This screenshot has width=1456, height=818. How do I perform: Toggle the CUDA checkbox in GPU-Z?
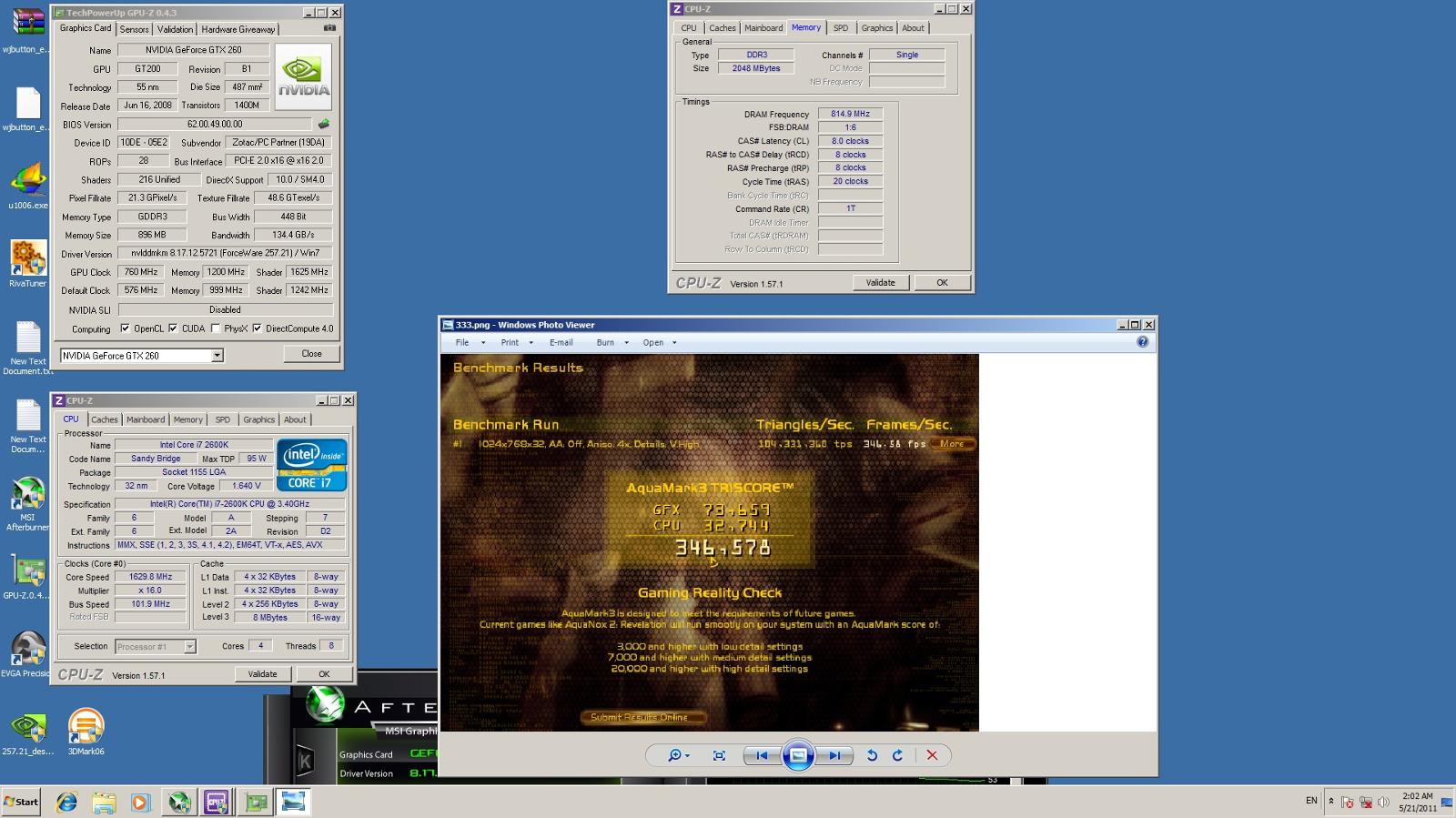173,328
